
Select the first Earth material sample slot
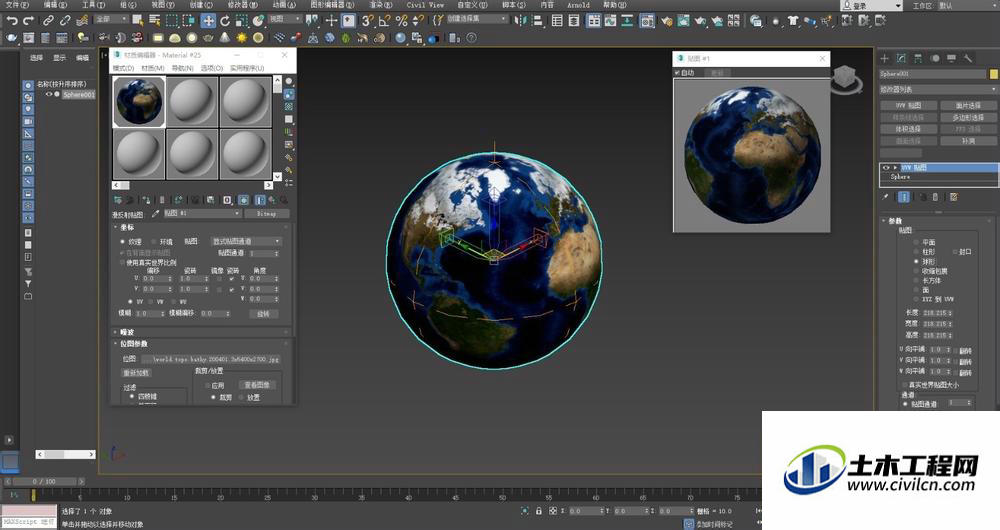139,101
